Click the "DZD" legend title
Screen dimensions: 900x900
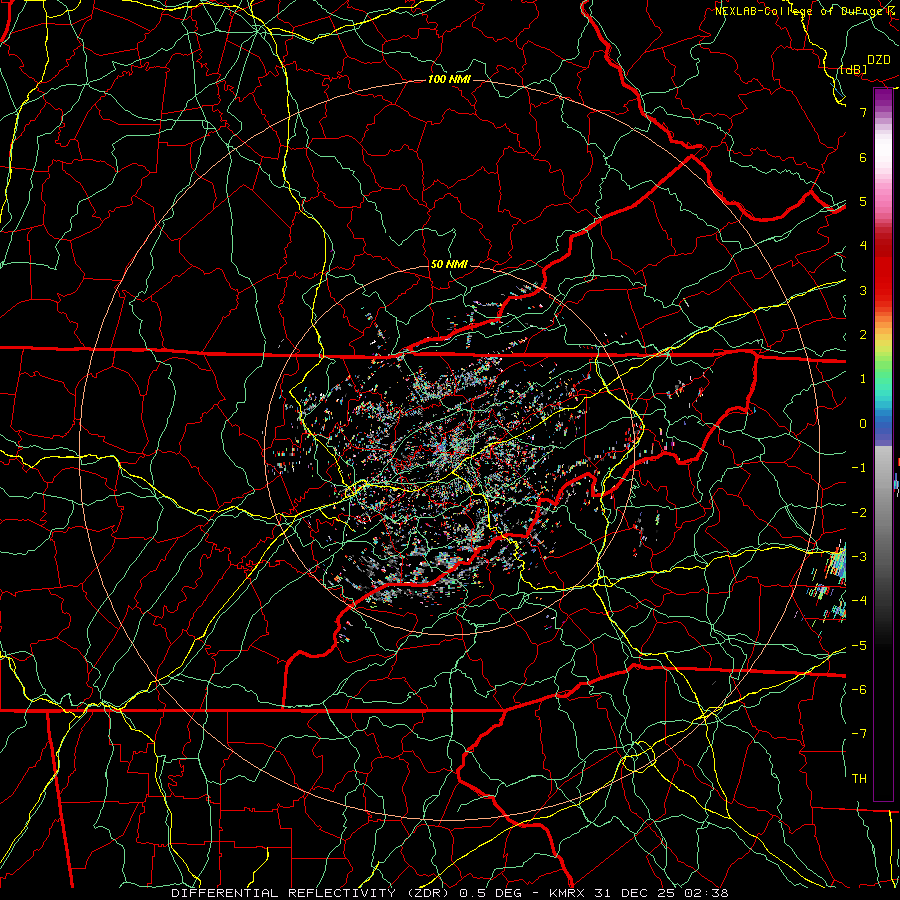pos(879,60)
